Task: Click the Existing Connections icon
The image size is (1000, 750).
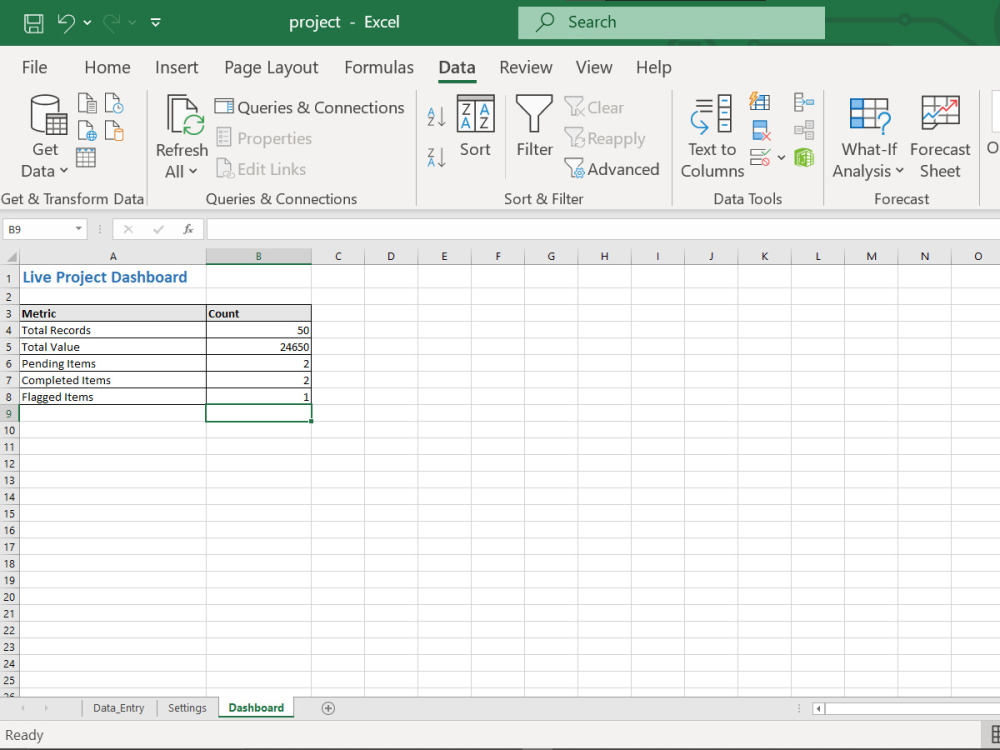Action: pos(114,131)
